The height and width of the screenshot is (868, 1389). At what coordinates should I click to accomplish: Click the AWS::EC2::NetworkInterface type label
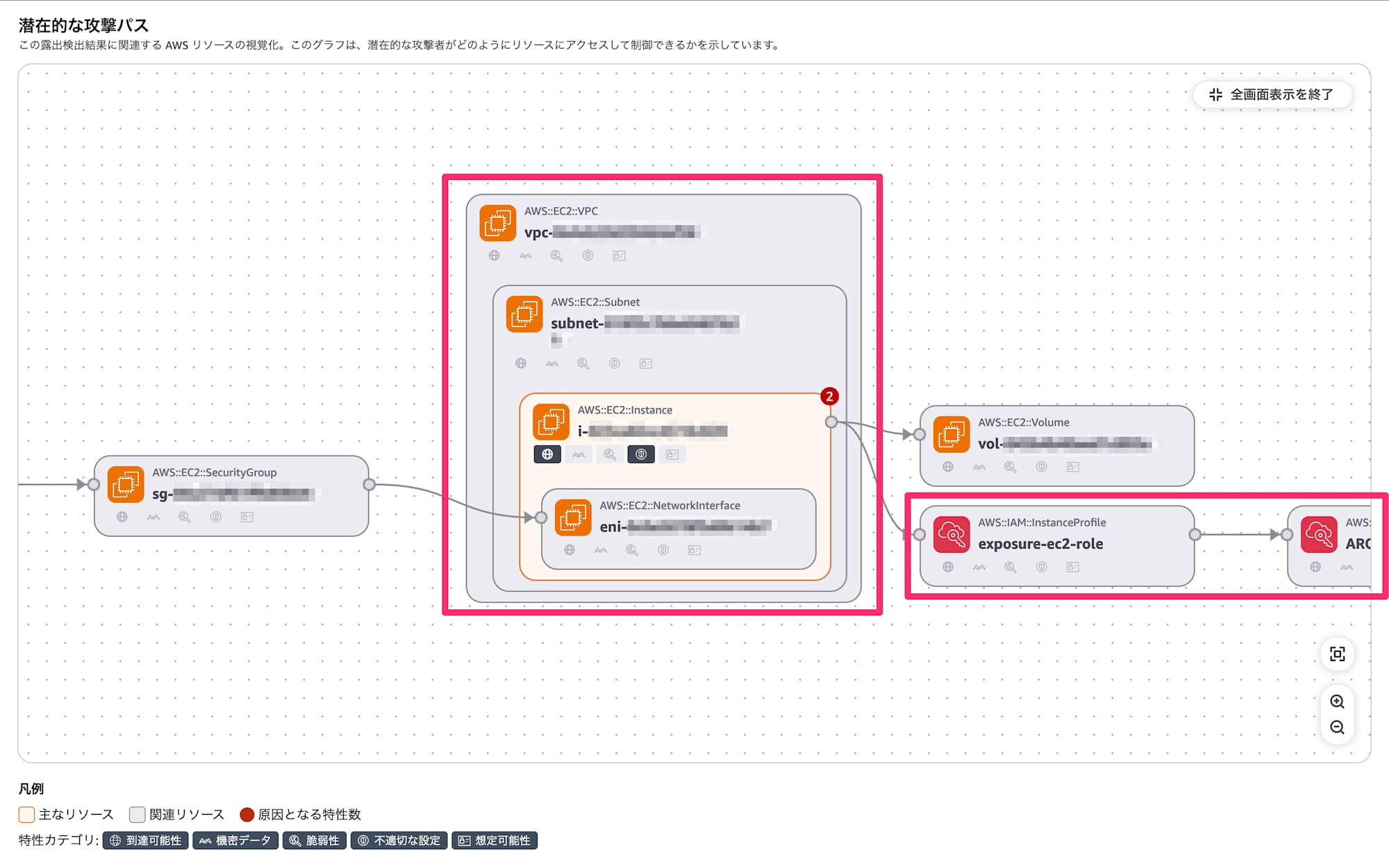pyautogui.click(x=670, y=506)
